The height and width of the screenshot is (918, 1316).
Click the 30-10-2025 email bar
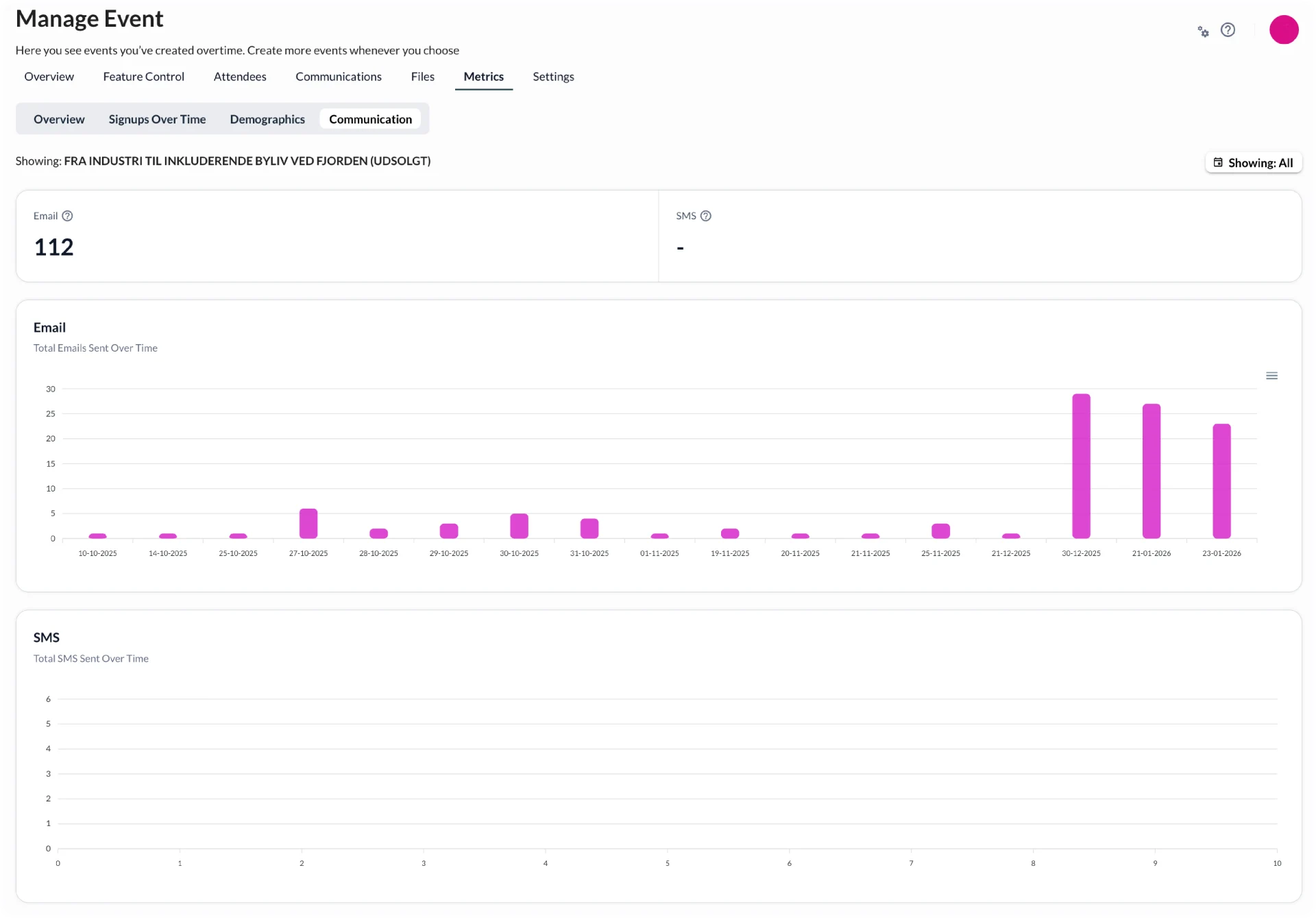(x=520, y=526)
